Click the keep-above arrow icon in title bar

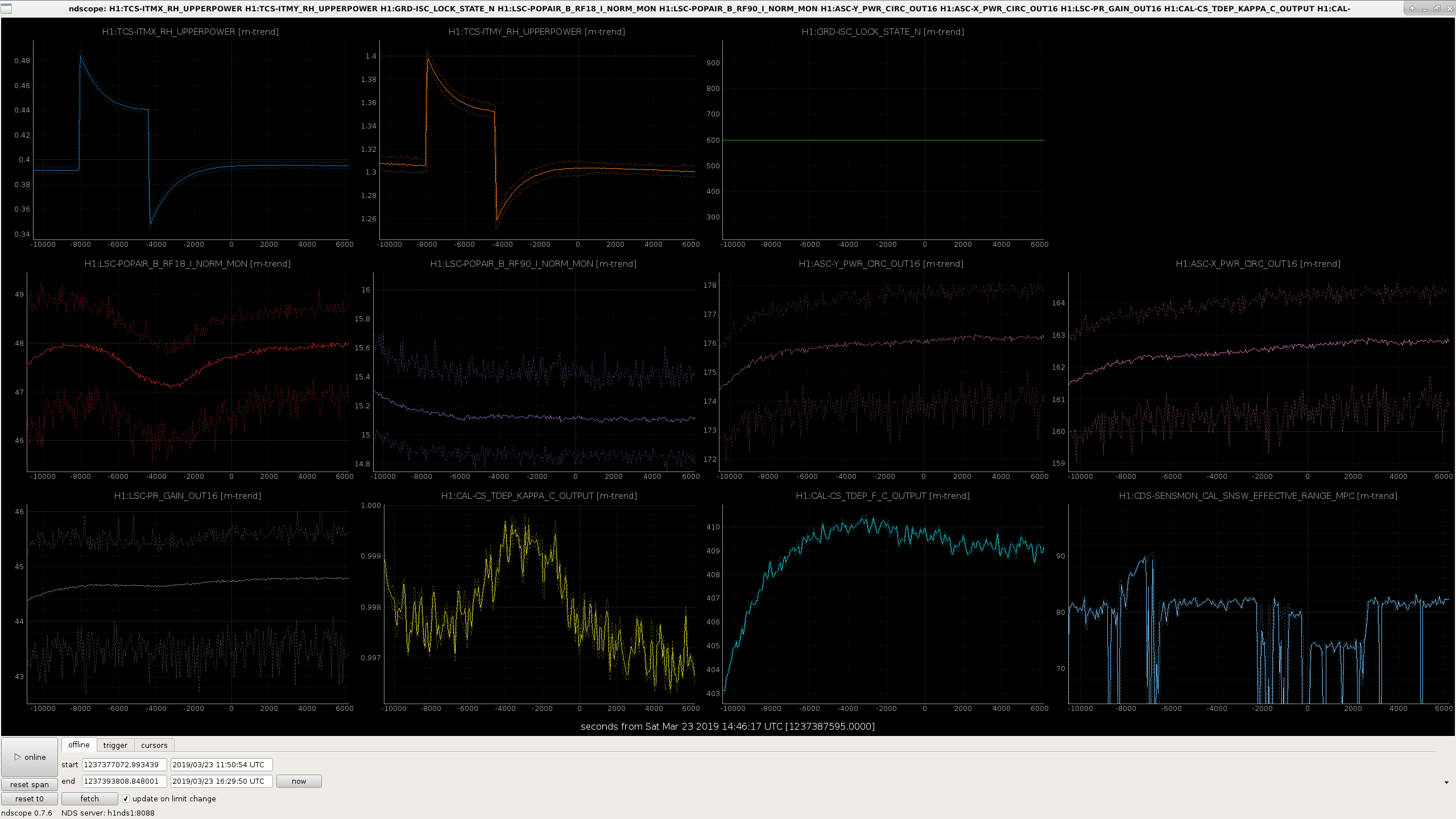coord(1412,9)
